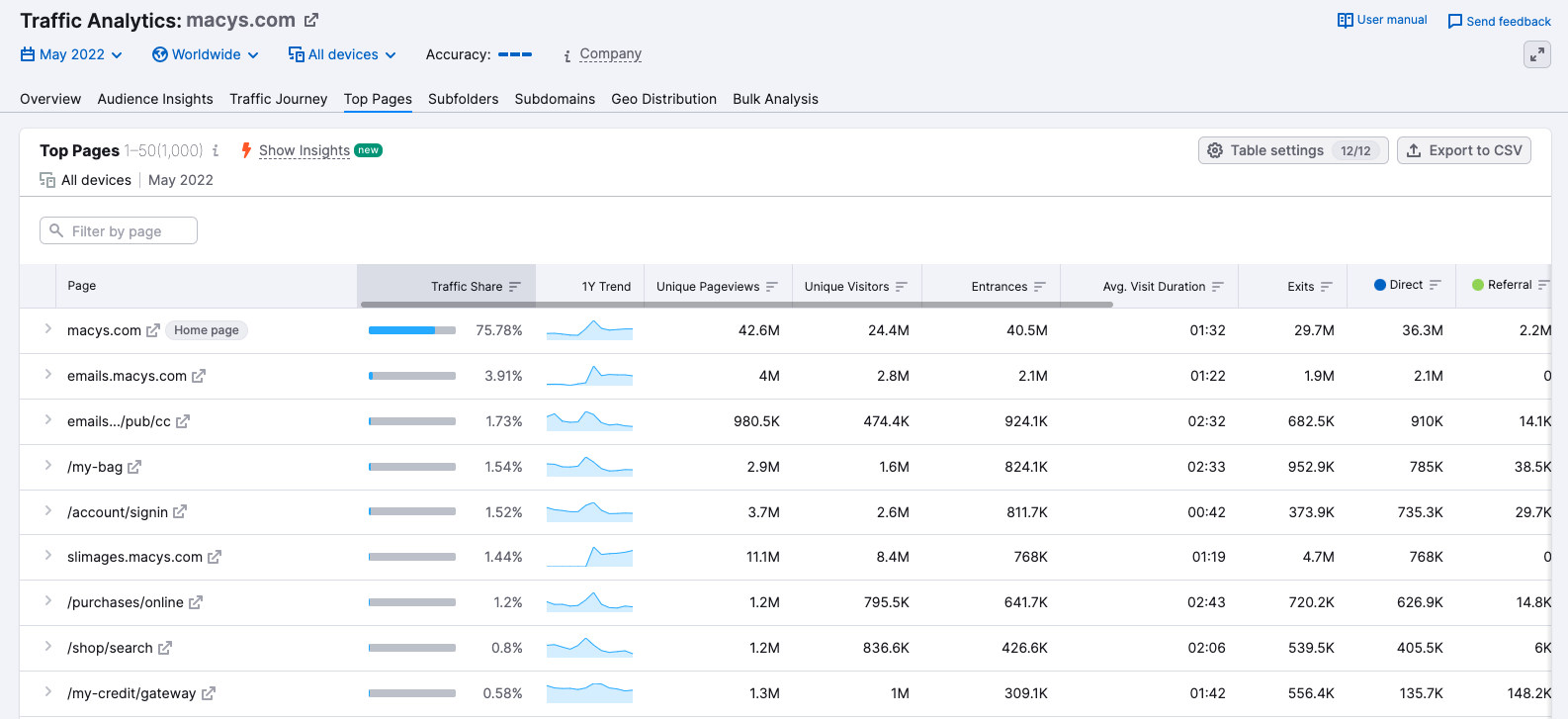This screenshot has height=719, width=1568.
Task: Open the Worldwide location dropdown
Action: pos(206,54)
